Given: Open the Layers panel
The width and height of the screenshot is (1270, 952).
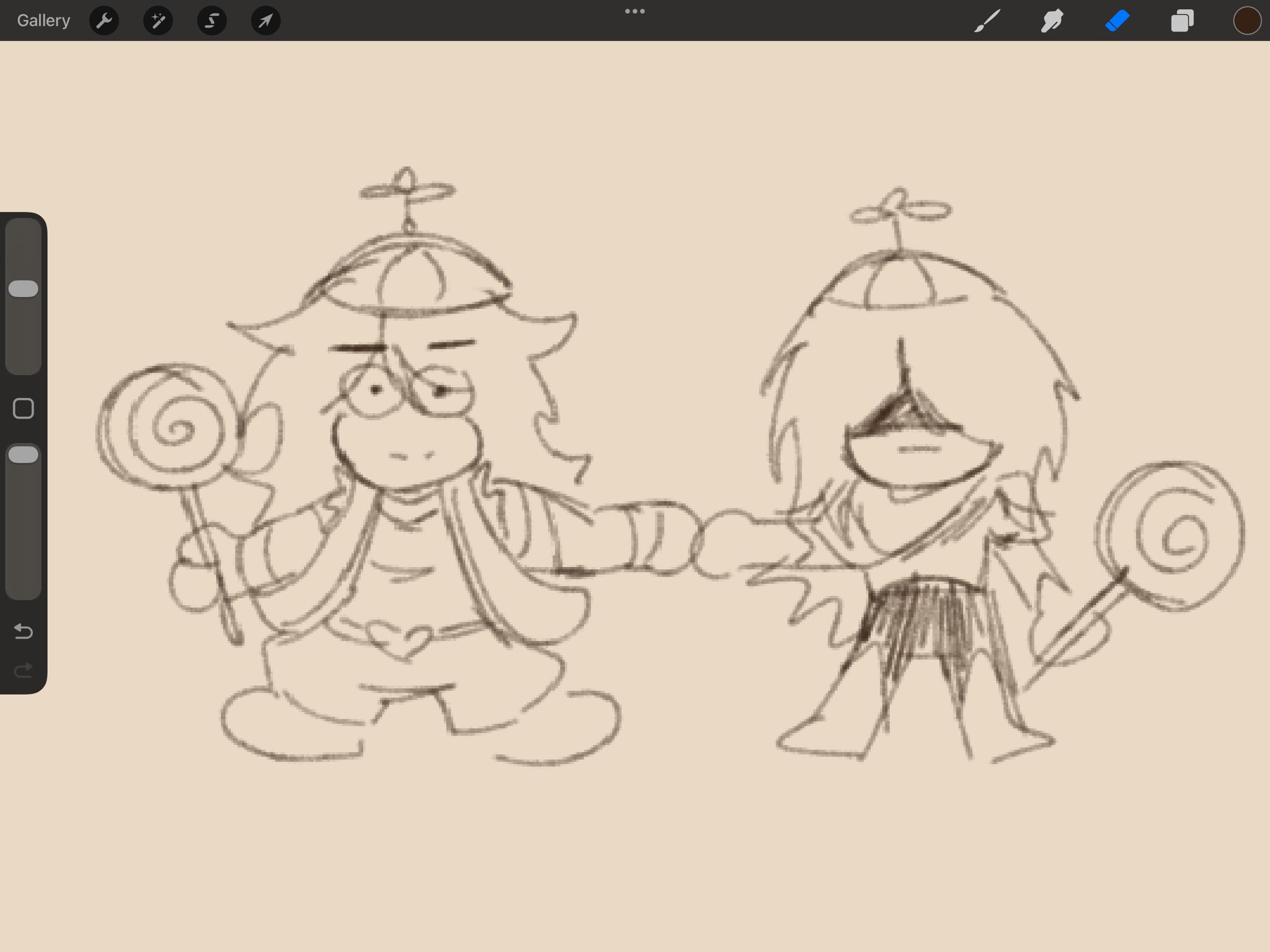Looking at the screenshot, I should point(1182,20).
